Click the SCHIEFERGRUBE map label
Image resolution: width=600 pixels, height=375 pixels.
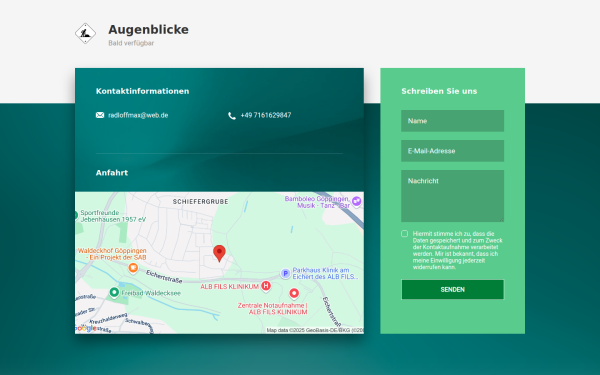point(201,202)
